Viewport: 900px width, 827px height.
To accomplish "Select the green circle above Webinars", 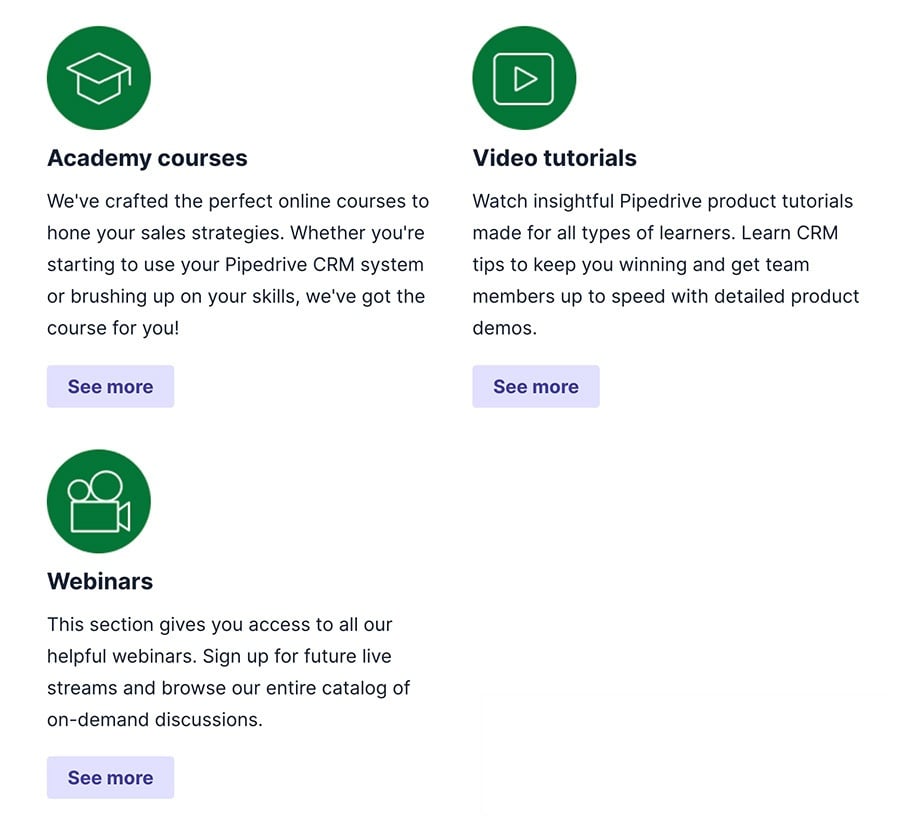I will tap(98, 501).
